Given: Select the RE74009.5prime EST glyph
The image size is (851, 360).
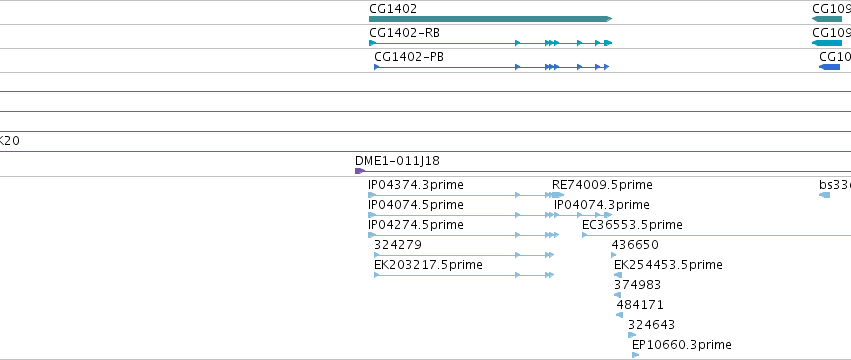Looking at the screenshot, I should pyautogui.click(x=558, y=195).
